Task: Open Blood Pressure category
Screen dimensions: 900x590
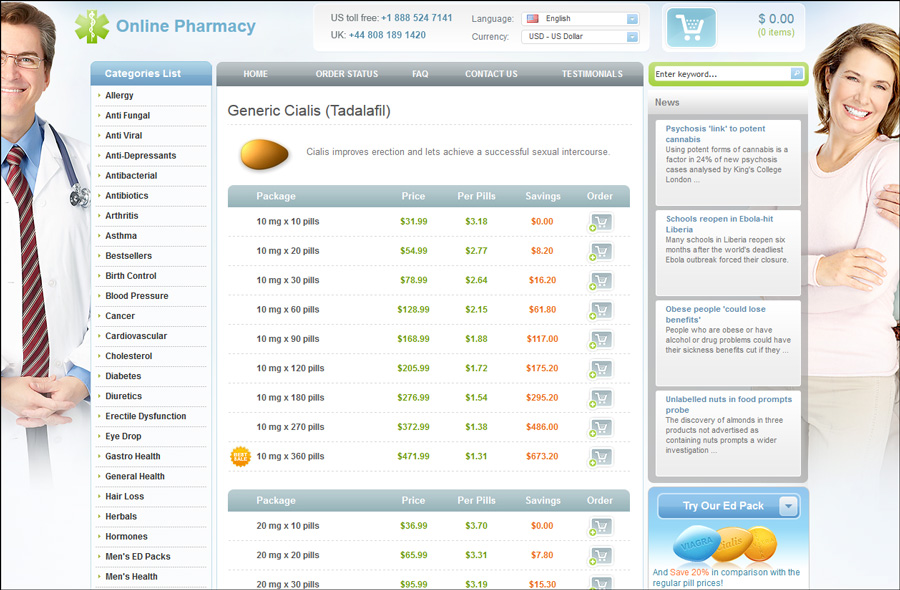Action: tap(137, 296)
